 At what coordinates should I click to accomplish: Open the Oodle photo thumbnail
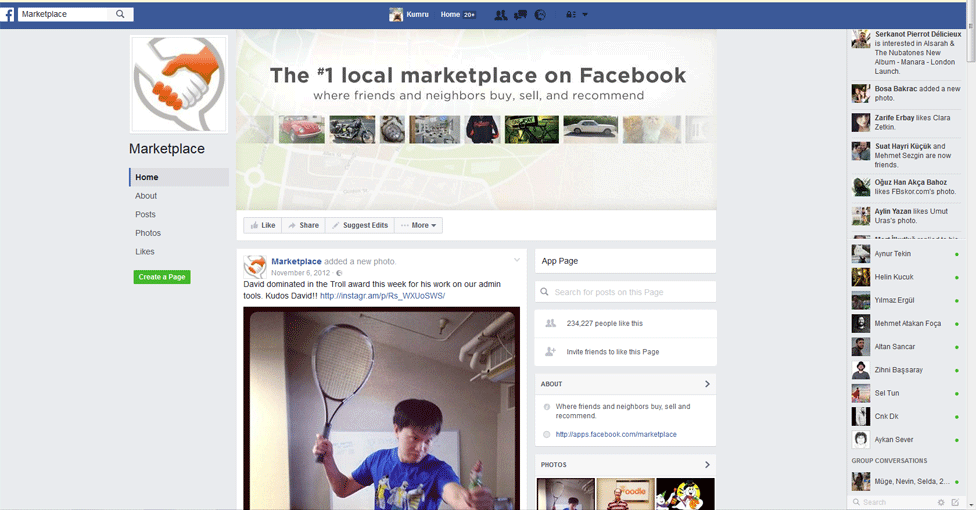pos(626,494)
